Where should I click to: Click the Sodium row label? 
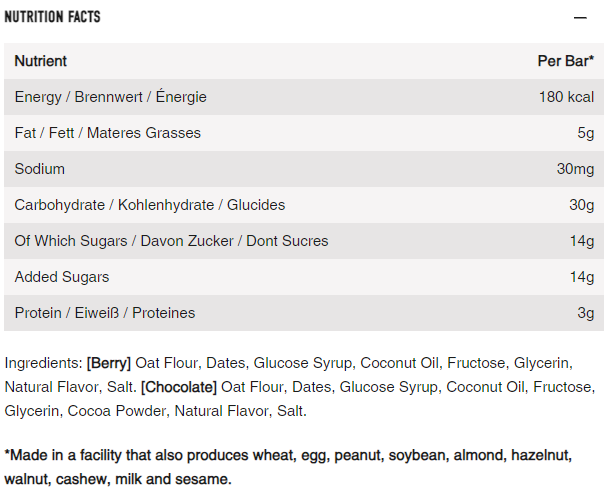point(39,169)
